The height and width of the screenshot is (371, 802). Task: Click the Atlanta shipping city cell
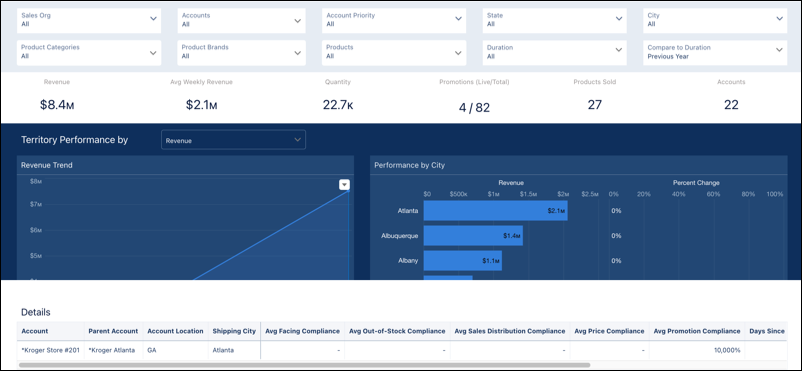click(x=234, y=351)
